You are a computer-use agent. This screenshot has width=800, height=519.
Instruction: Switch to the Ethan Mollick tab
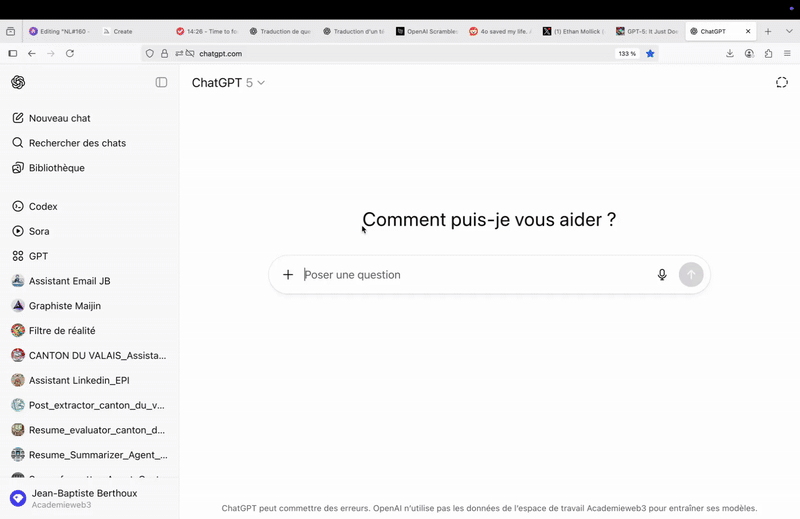(574, 31)
